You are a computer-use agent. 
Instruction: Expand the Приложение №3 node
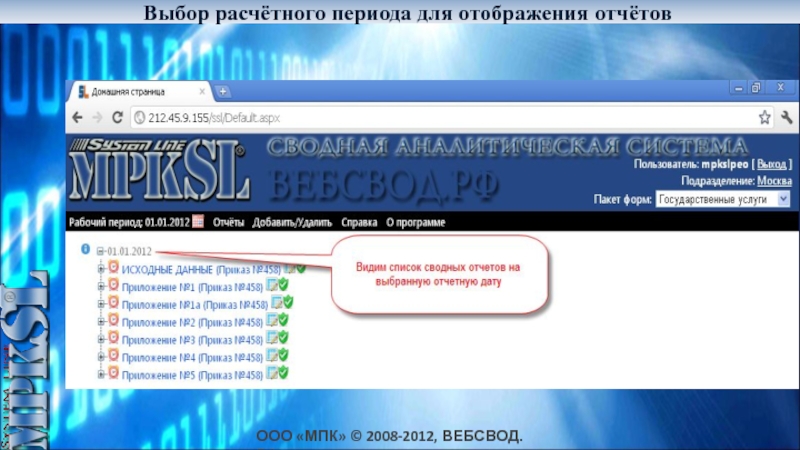click(x=101, y=339)
